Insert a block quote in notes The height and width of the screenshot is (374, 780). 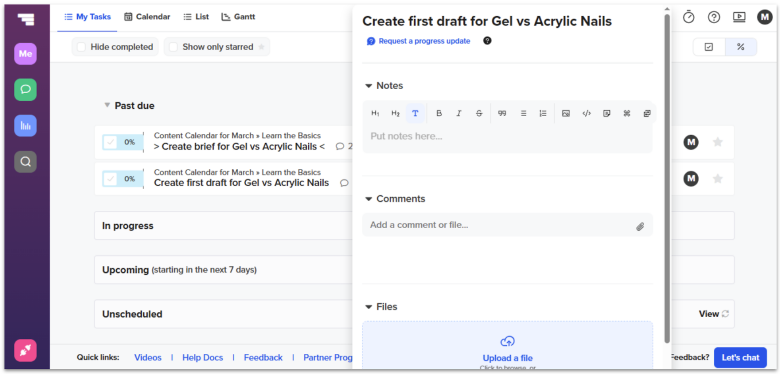[502, 113]
